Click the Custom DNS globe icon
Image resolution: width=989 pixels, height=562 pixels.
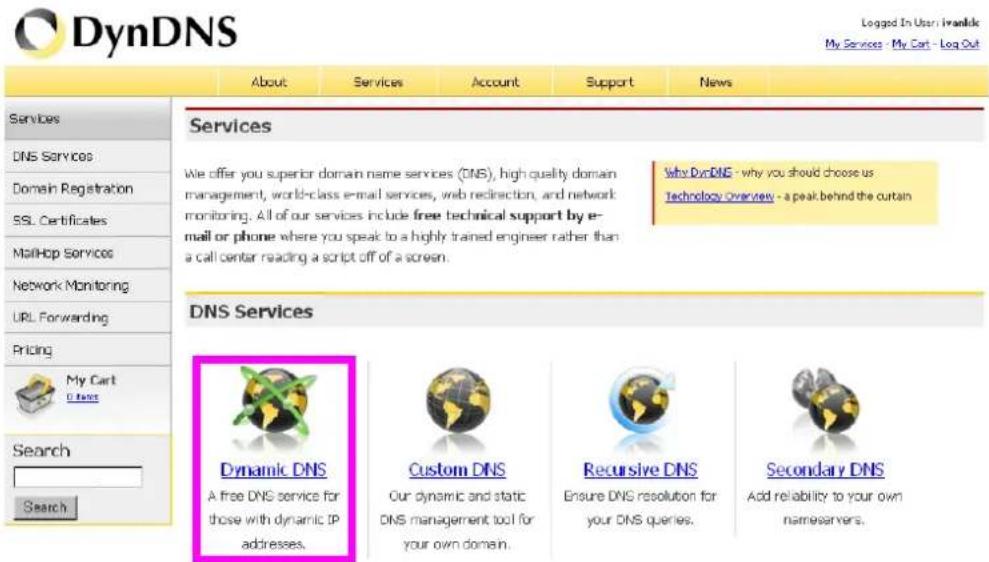(x=457, y=401)
